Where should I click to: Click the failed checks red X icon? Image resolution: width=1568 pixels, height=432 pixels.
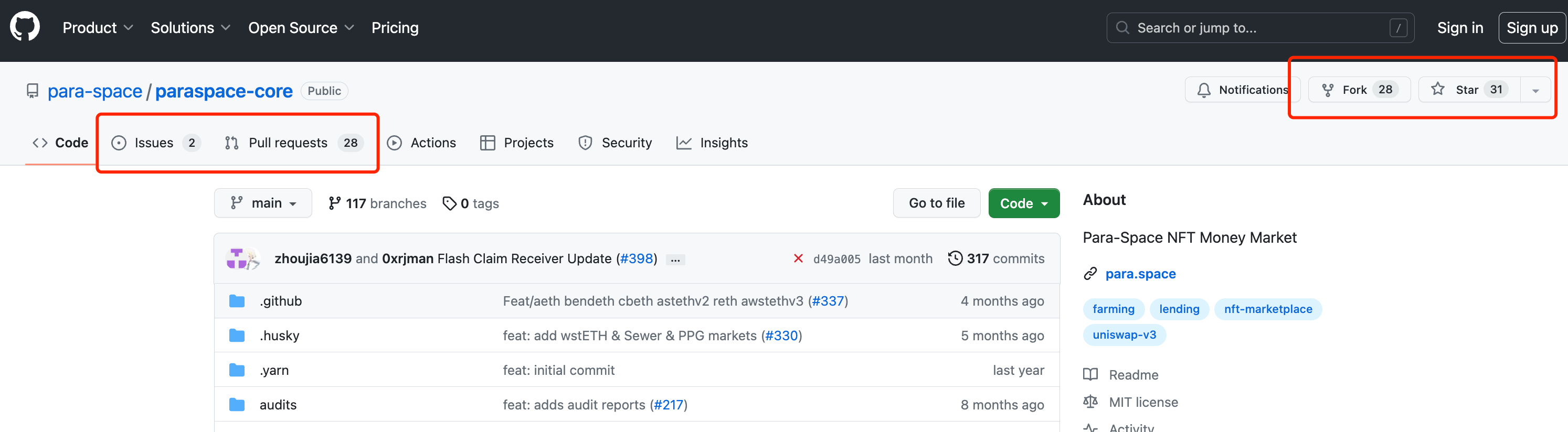tap(798, 258)
